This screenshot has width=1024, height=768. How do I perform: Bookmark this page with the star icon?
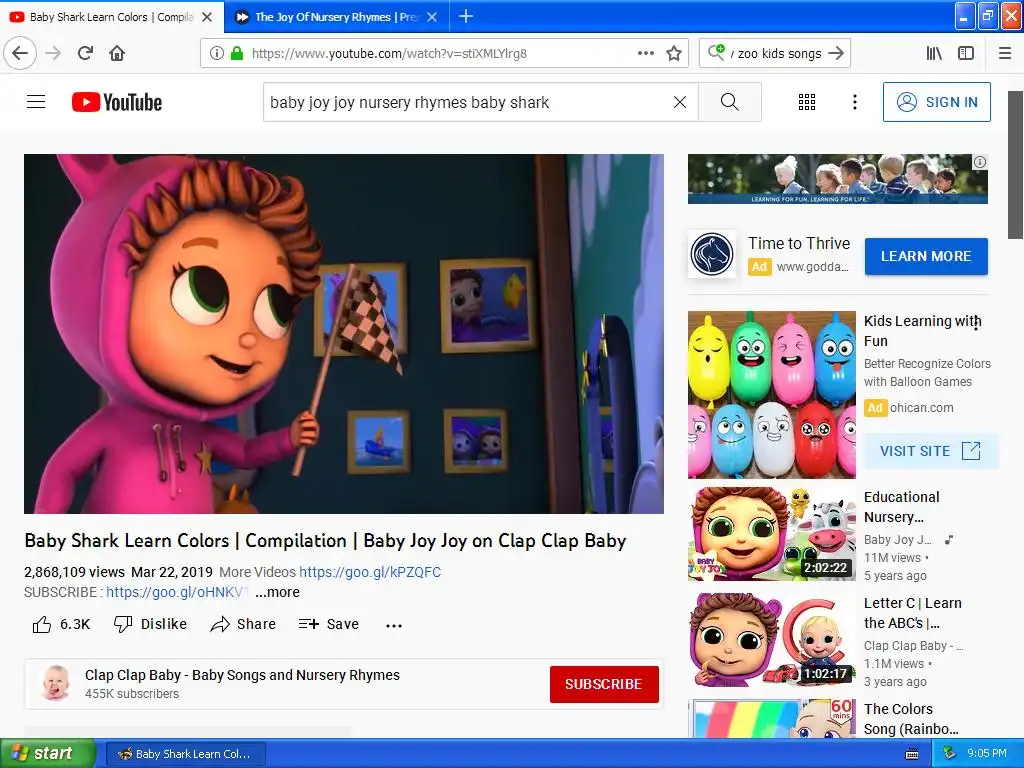pos(674,54)
